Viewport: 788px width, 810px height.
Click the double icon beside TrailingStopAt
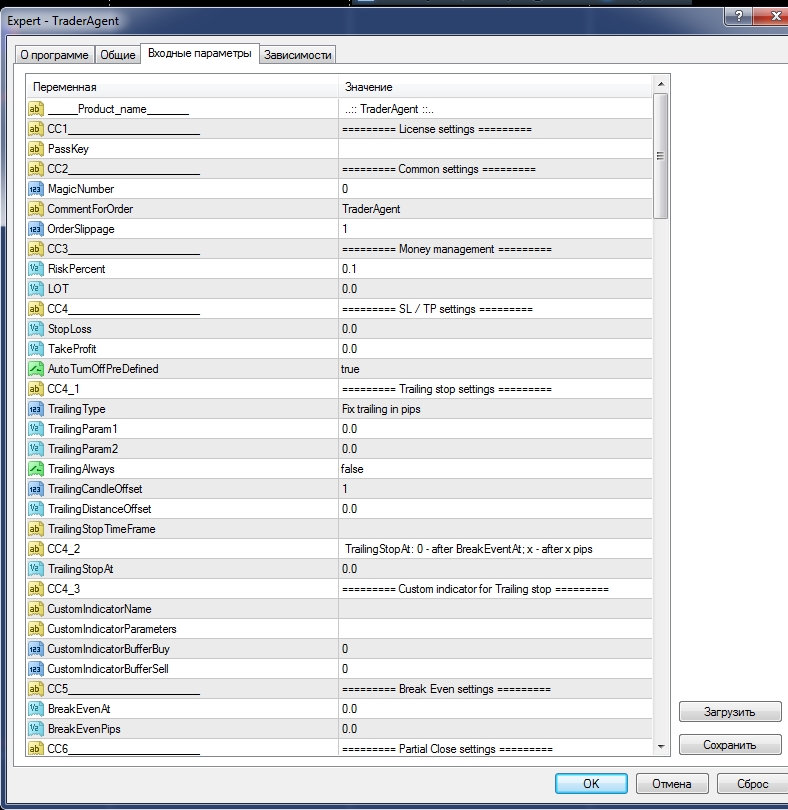[35, 569]
